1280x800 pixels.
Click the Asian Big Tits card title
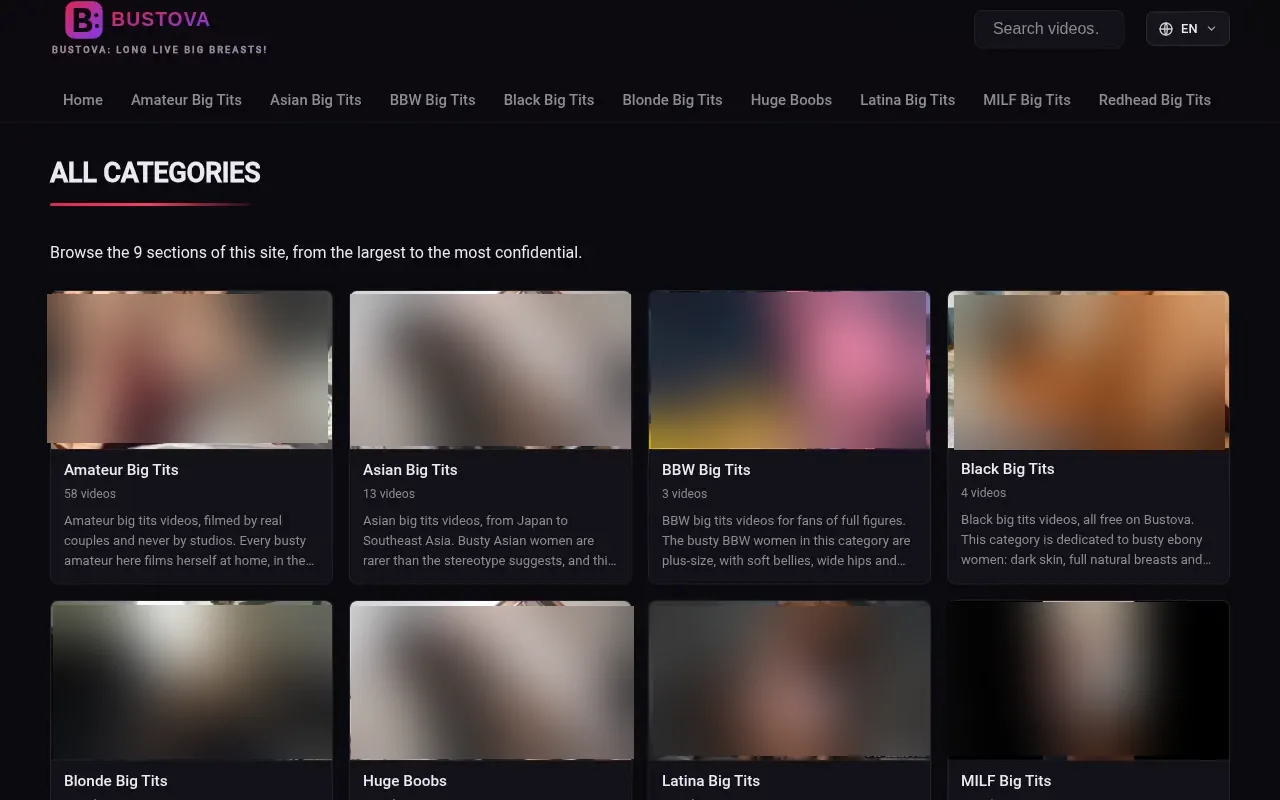point(410,470)
